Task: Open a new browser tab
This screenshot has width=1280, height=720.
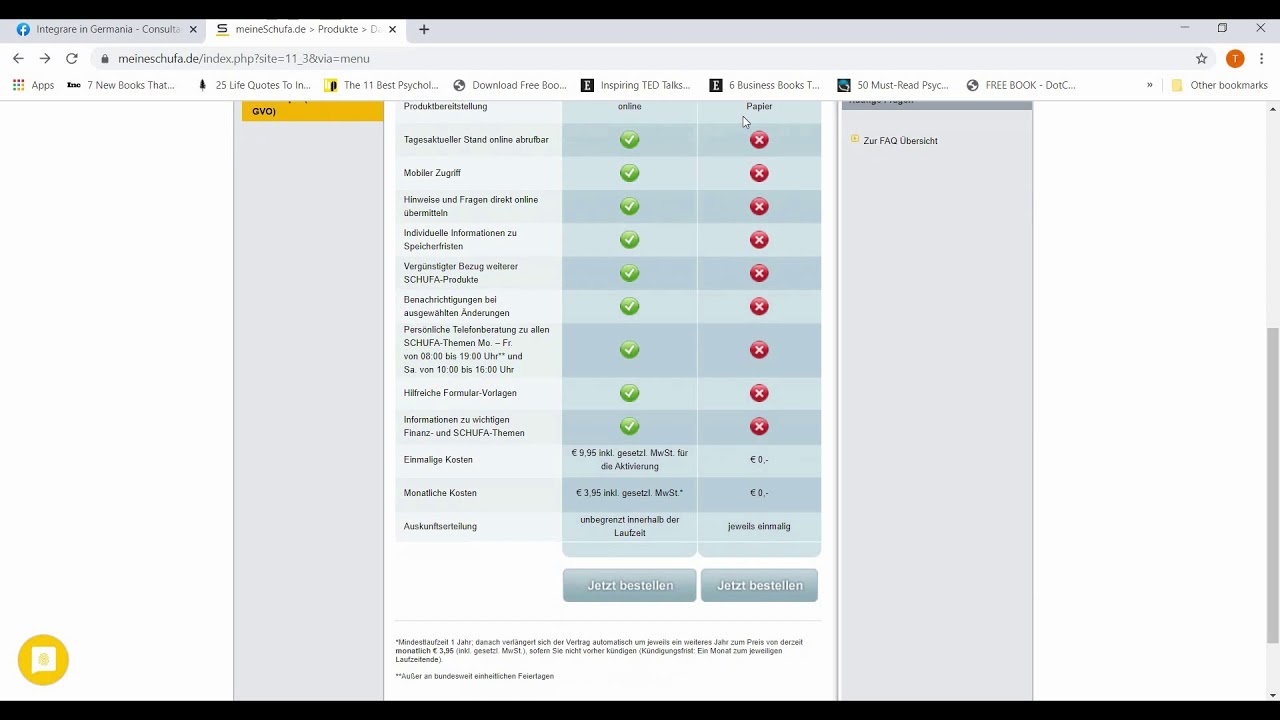Action: click(424, 30)
